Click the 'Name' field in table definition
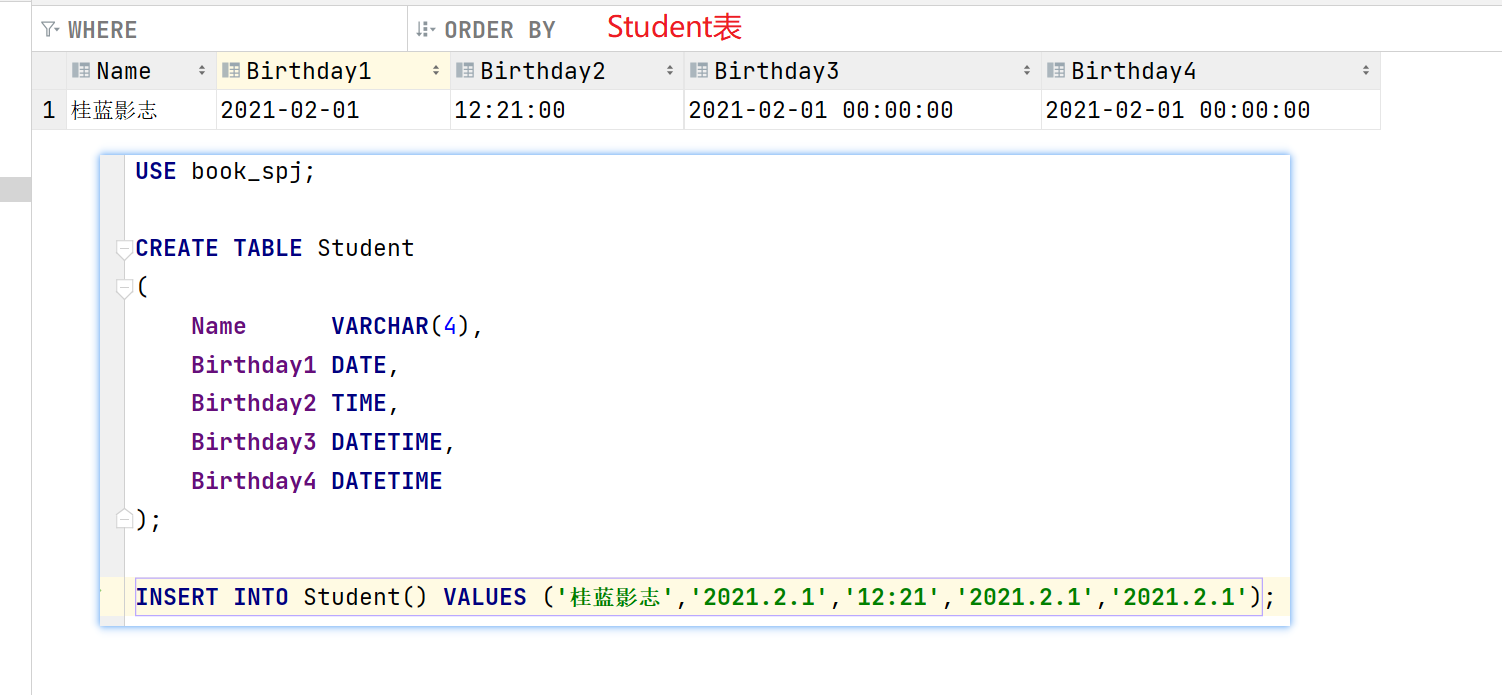The width and height of the screenshot is (1502, 695). tap(219, 326)
